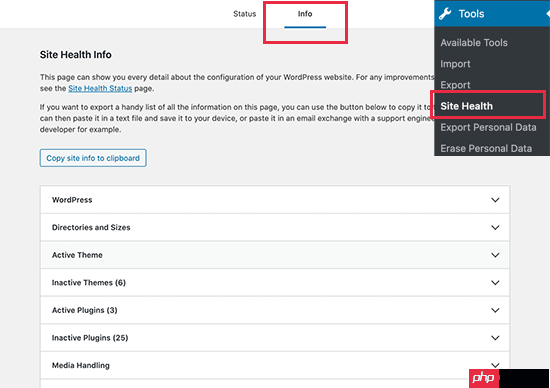Expand the Active Theme chevron

[x=495, y=255]
